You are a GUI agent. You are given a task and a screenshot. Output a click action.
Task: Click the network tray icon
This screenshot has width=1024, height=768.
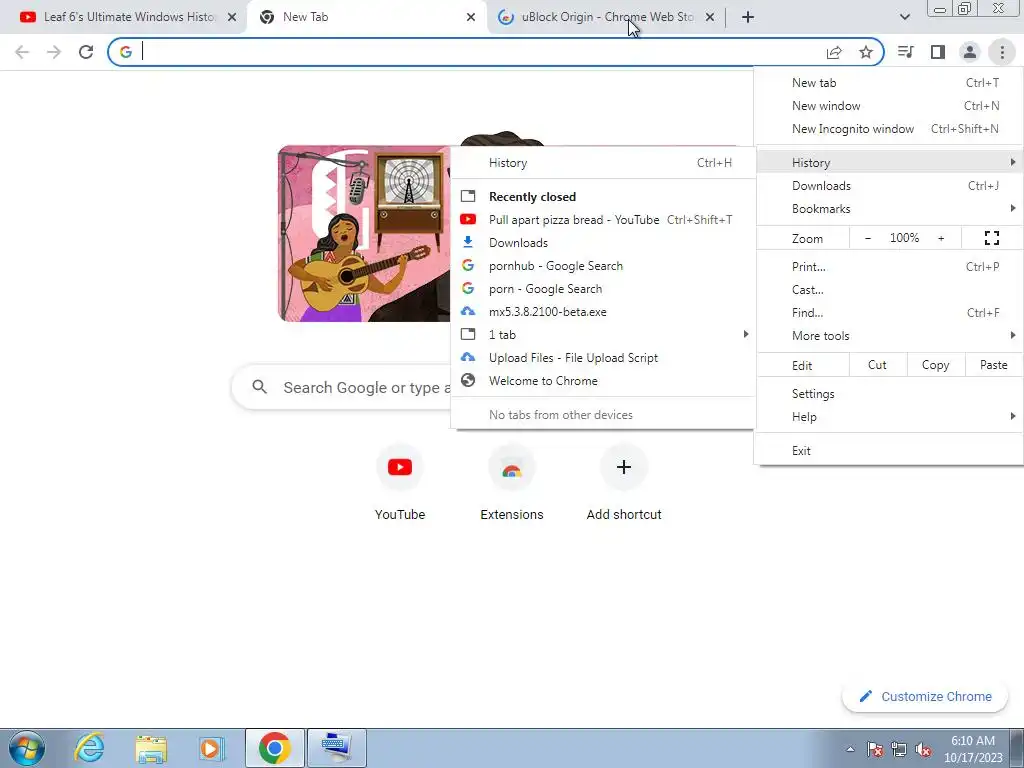[x=899, y=749]
